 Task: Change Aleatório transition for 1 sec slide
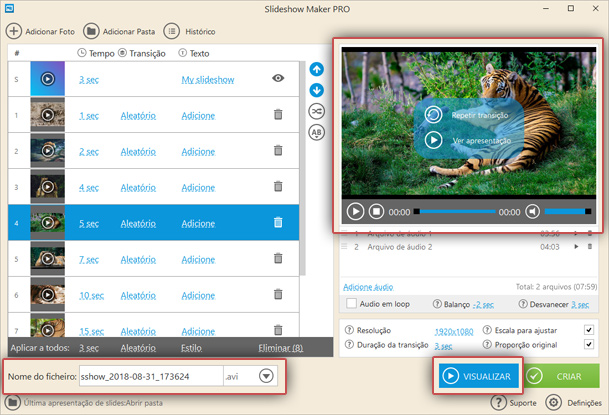click(x=138, y=116)
